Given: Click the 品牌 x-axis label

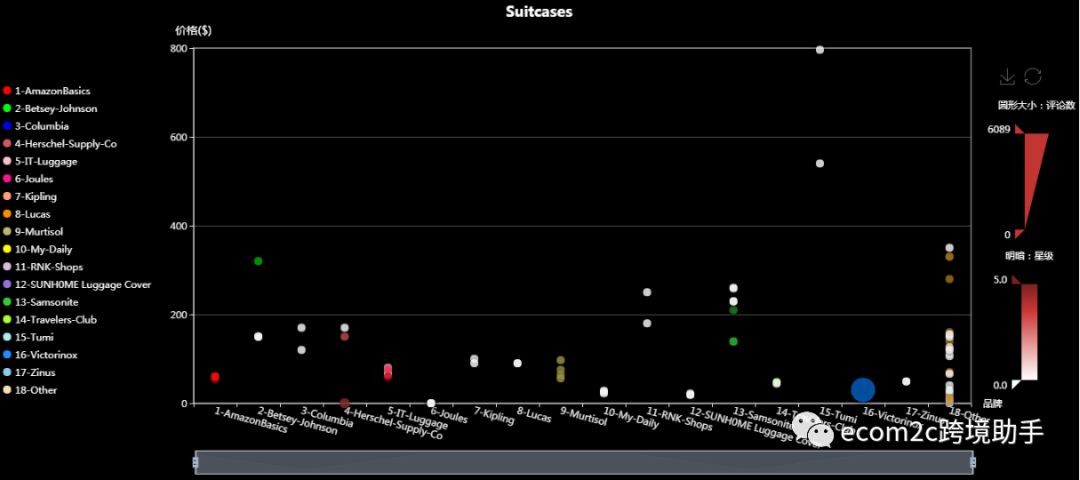Looking at the screenshot, I should (992, 404).
